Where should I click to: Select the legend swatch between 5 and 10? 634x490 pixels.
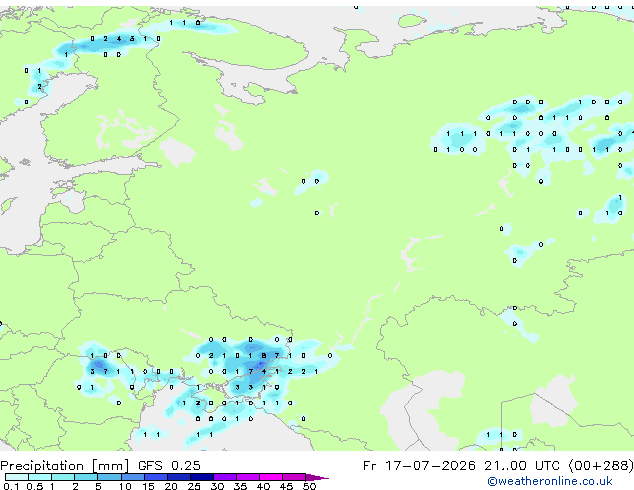pyautogui.click(x=109, y=477)
